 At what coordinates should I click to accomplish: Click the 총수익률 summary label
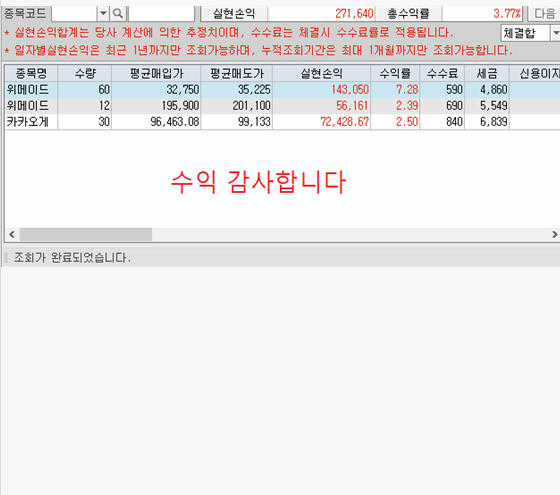pos(408,14)
